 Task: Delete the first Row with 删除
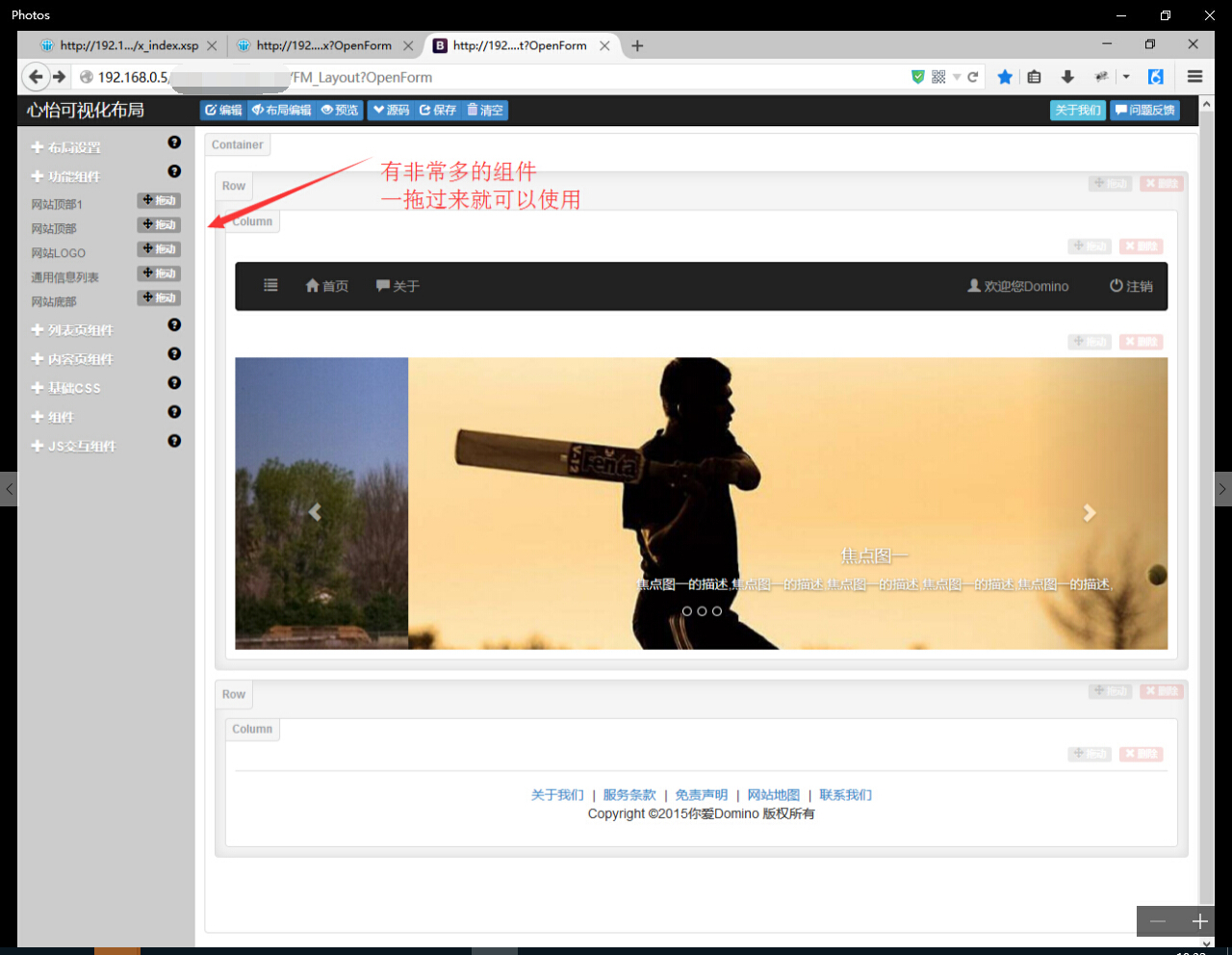(x=1162, y=184)
